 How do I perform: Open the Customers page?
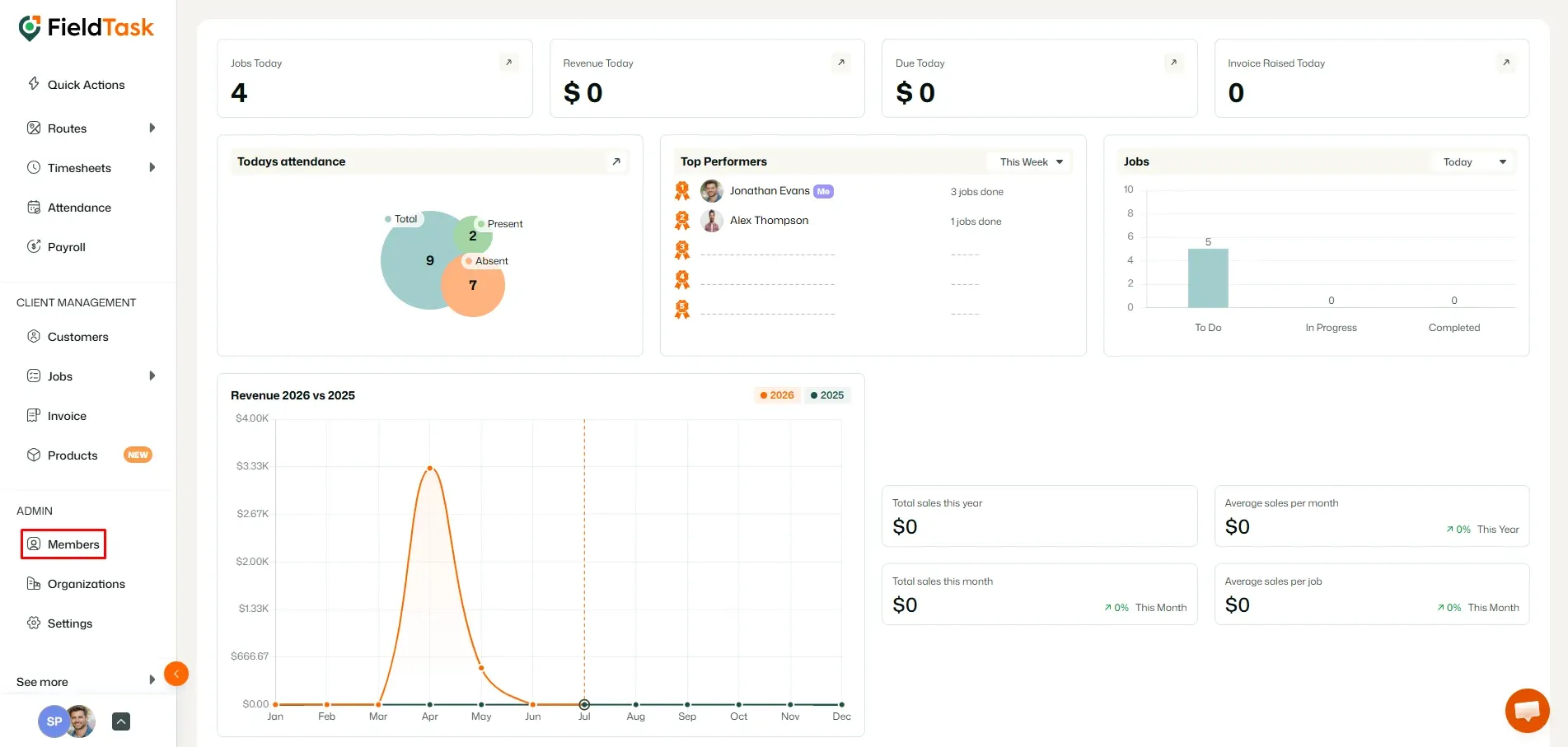point(78,337)
